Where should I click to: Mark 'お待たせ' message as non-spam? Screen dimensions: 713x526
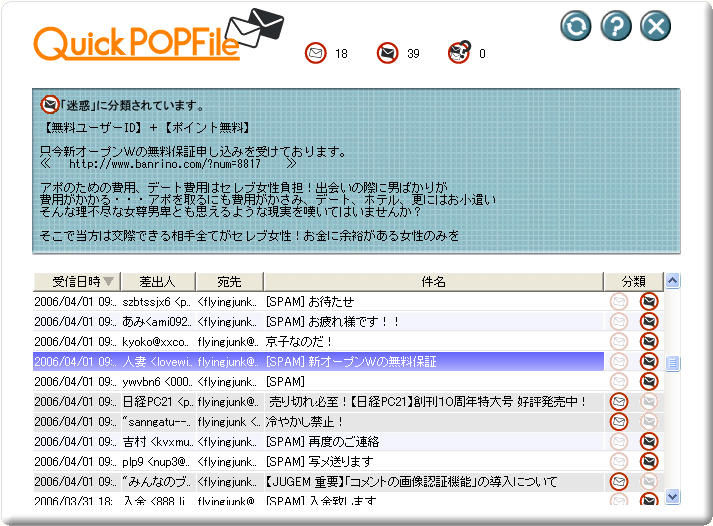click(x=619, y=301)
